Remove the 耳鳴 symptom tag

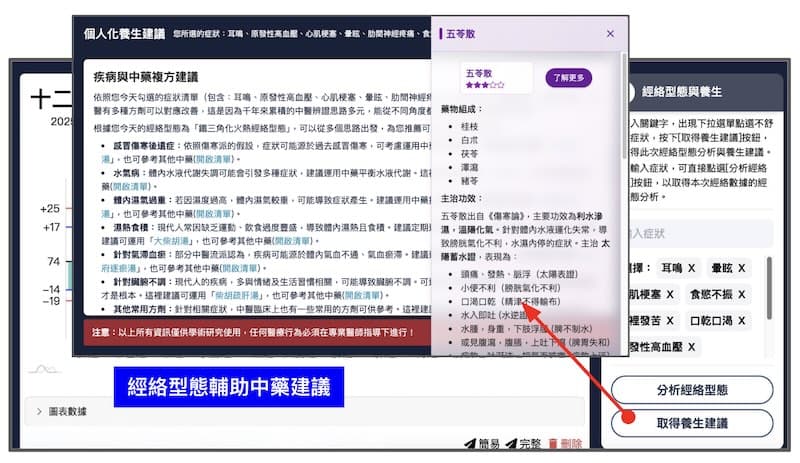click(x=692, y=268)
